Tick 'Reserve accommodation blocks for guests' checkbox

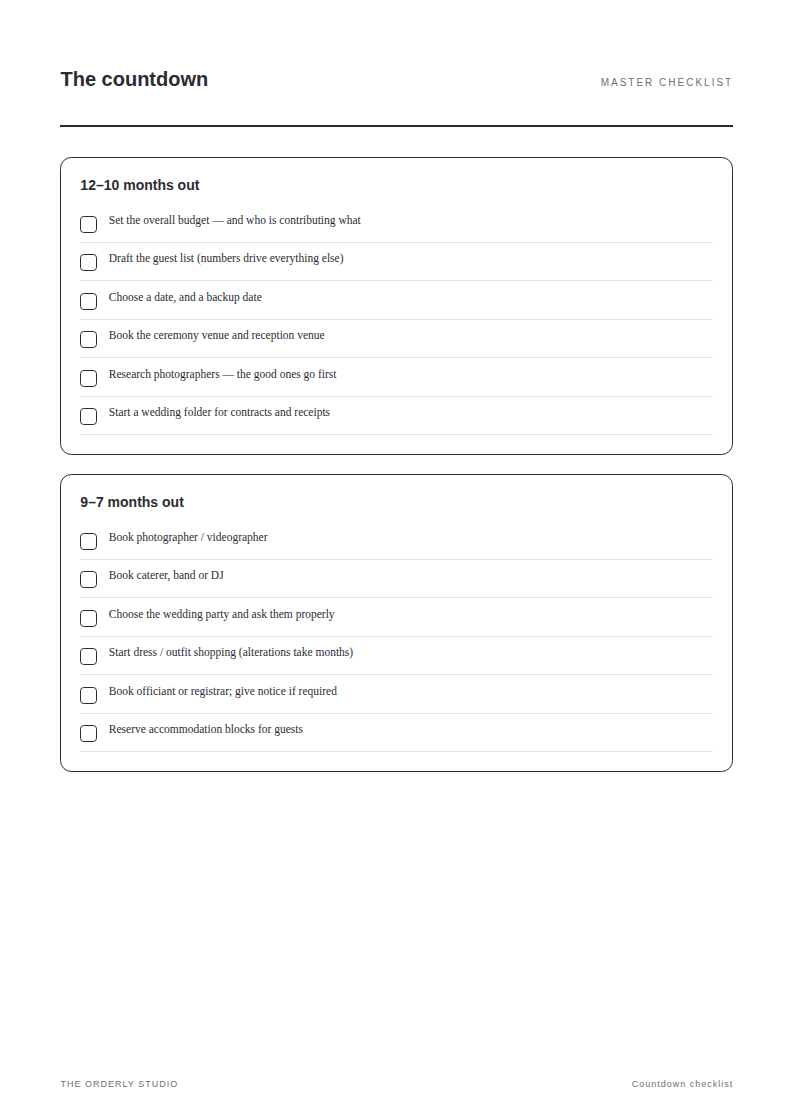click(88, 733)
